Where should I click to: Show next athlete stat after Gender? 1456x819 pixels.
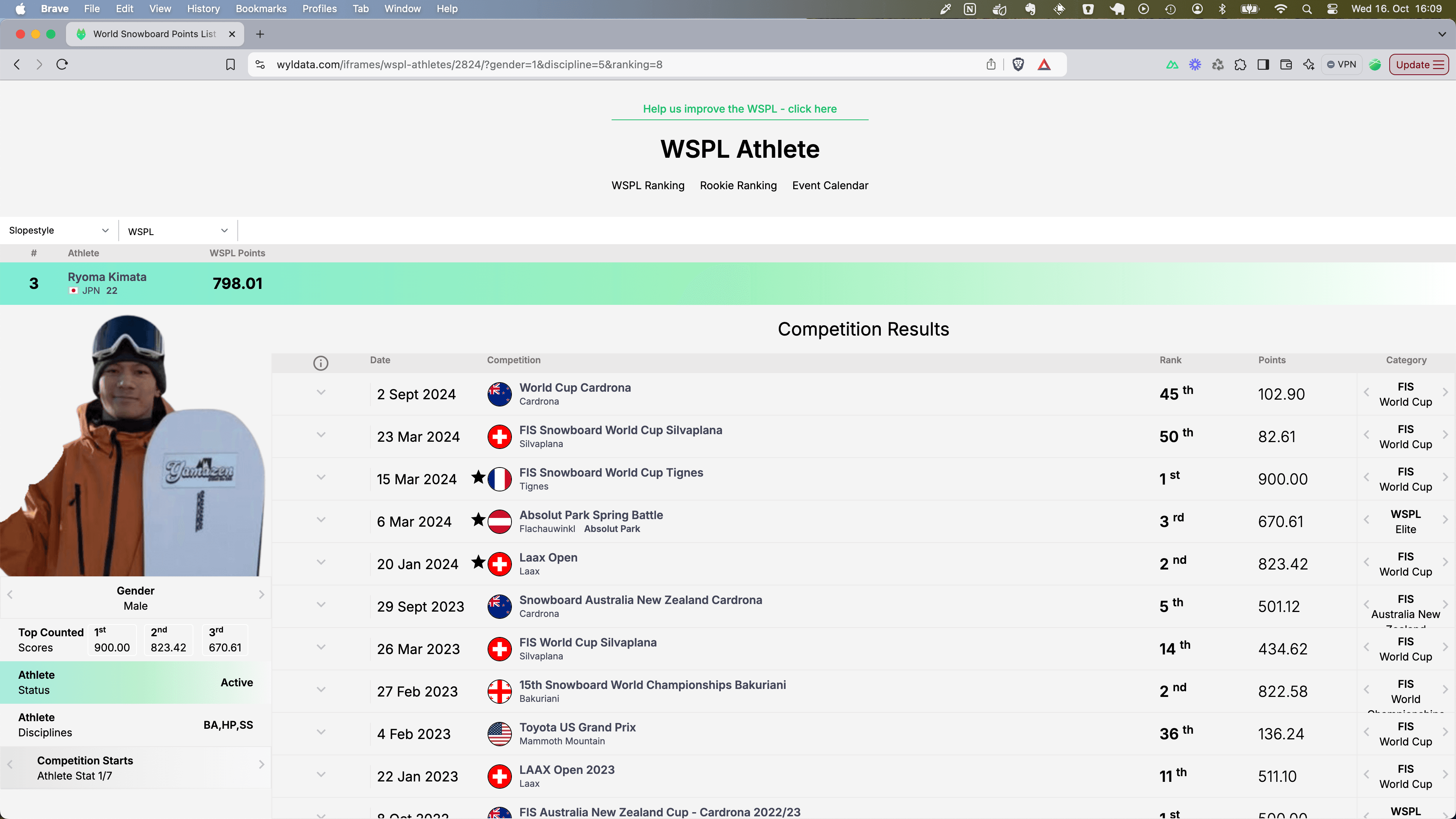click(x=261, y=595)
